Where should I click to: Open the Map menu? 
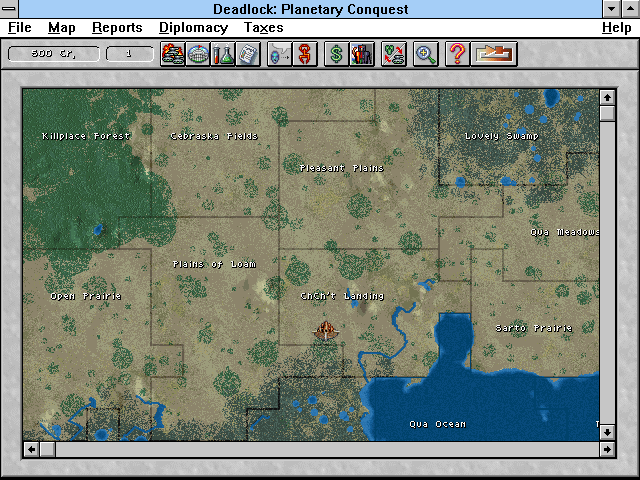tap(62, 28)
